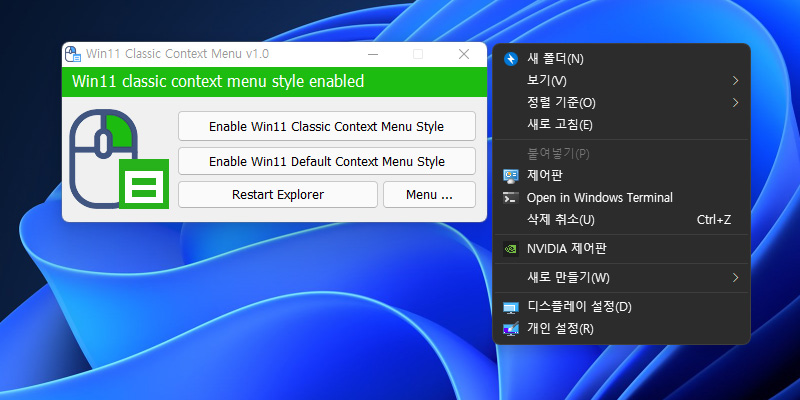Click the green status banner text
This screenshot has height=400, width=800.
pyautogui.click(x=218, y=82)
